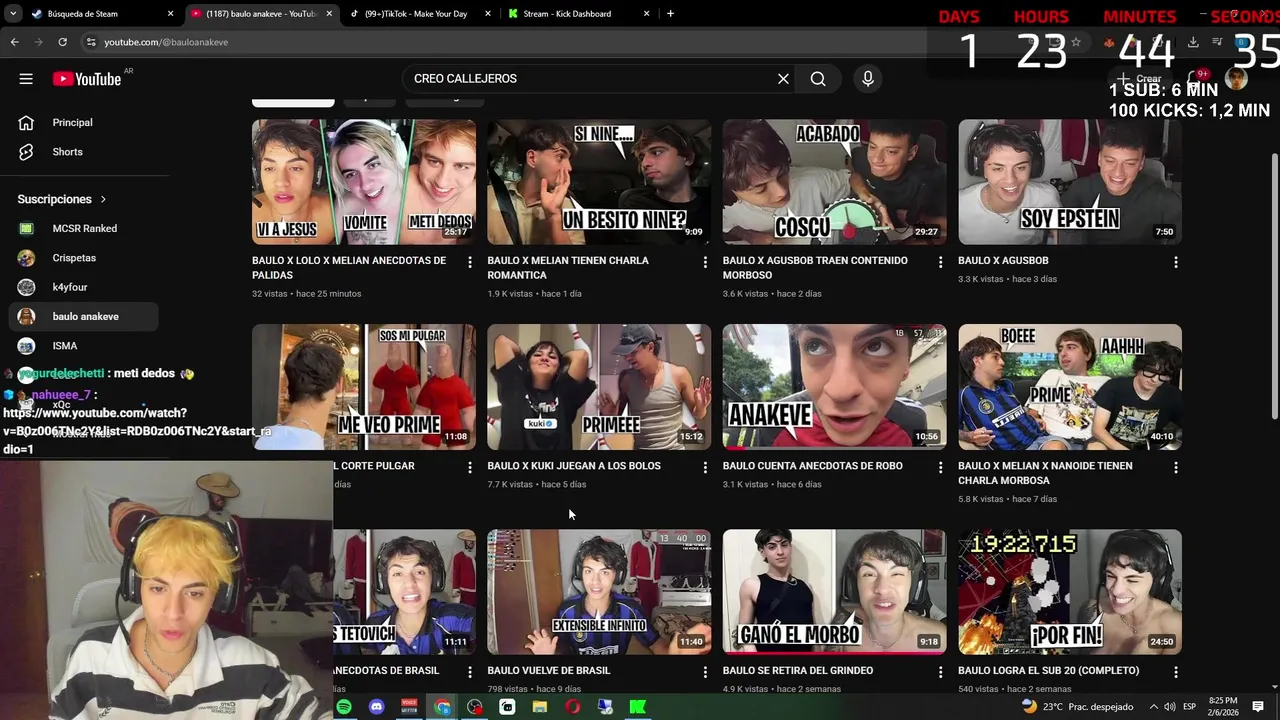Open options for Kuki Bolos video
This screenshot has height=720, width=1280.
[x=705, y=467]
